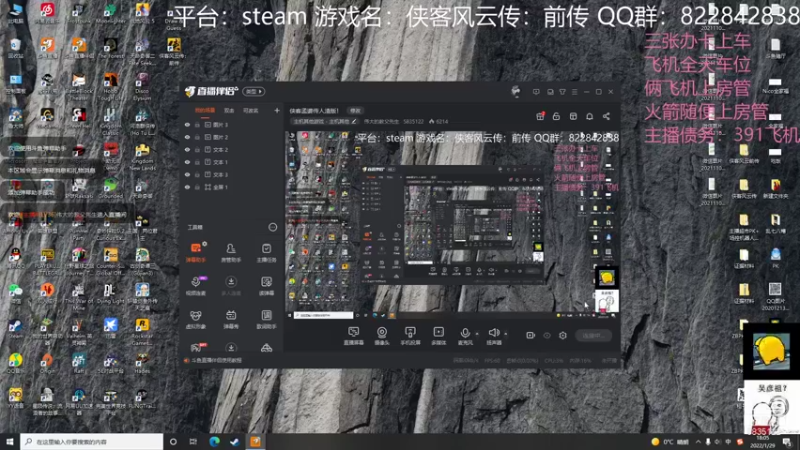Viewport: 800px width, 450px height.
Task: Open the Windows Start menu
Action: pyautogui.click(x=10, y=442)
